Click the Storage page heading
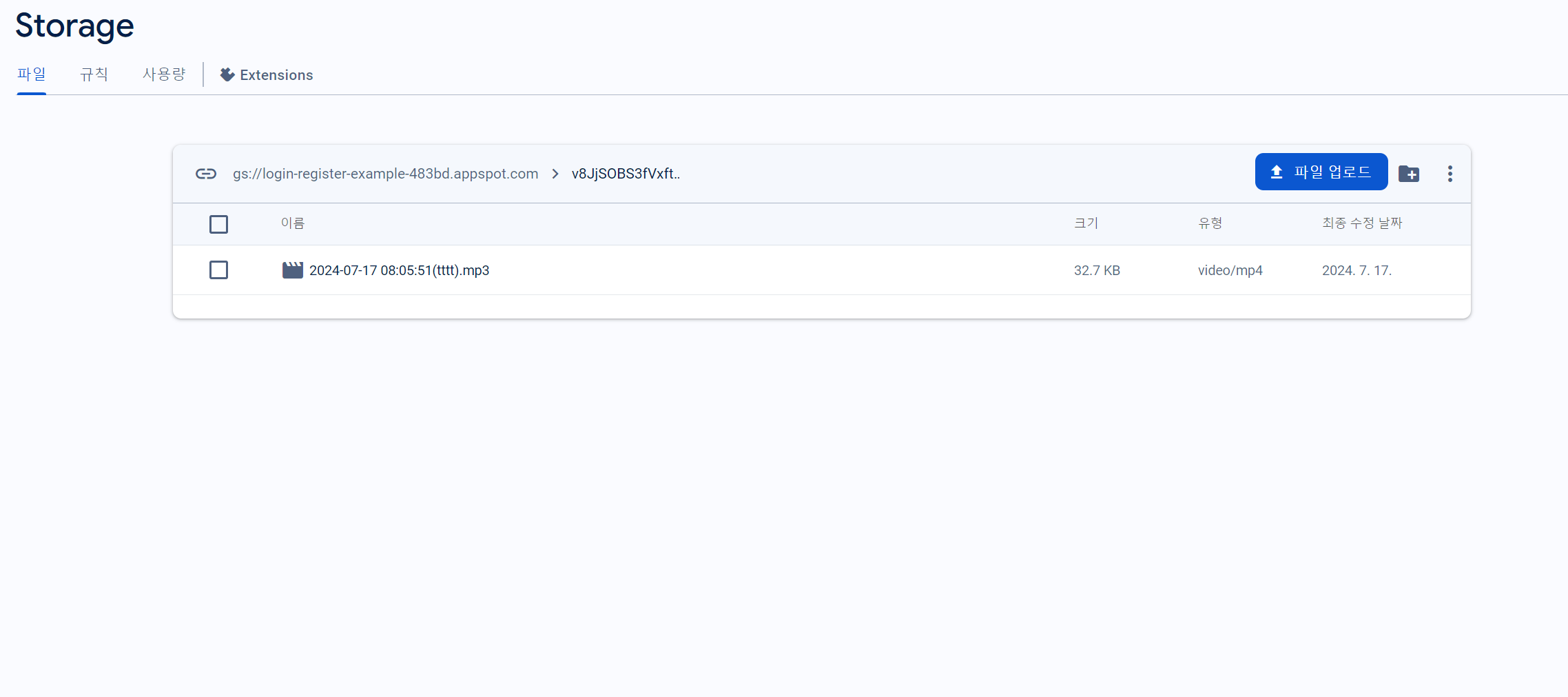 coord(74,26)
